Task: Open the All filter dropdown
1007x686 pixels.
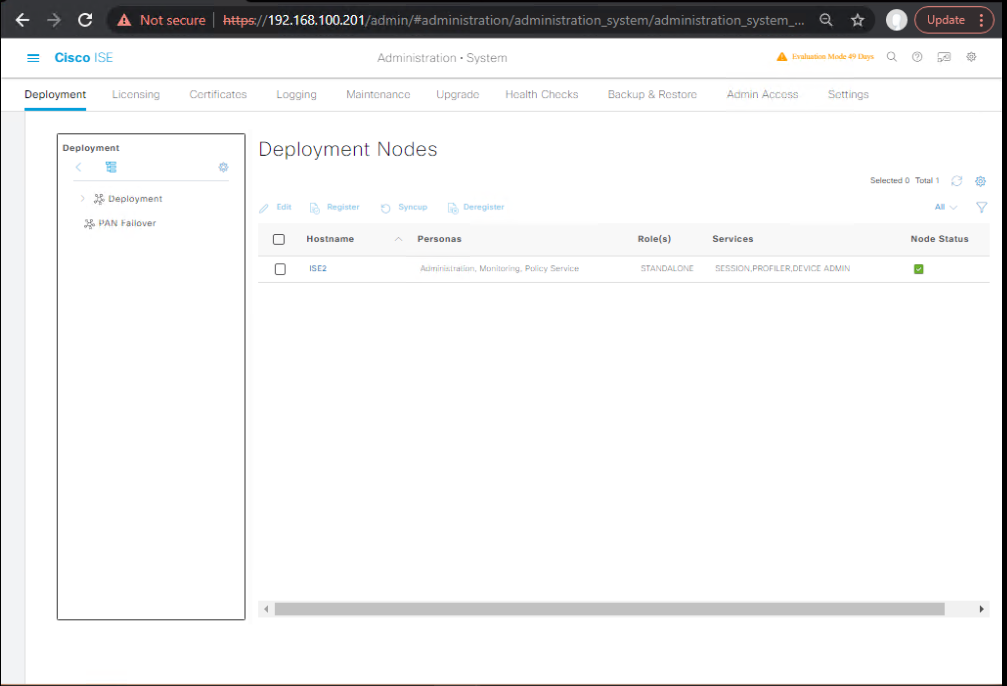Action: 945,207
